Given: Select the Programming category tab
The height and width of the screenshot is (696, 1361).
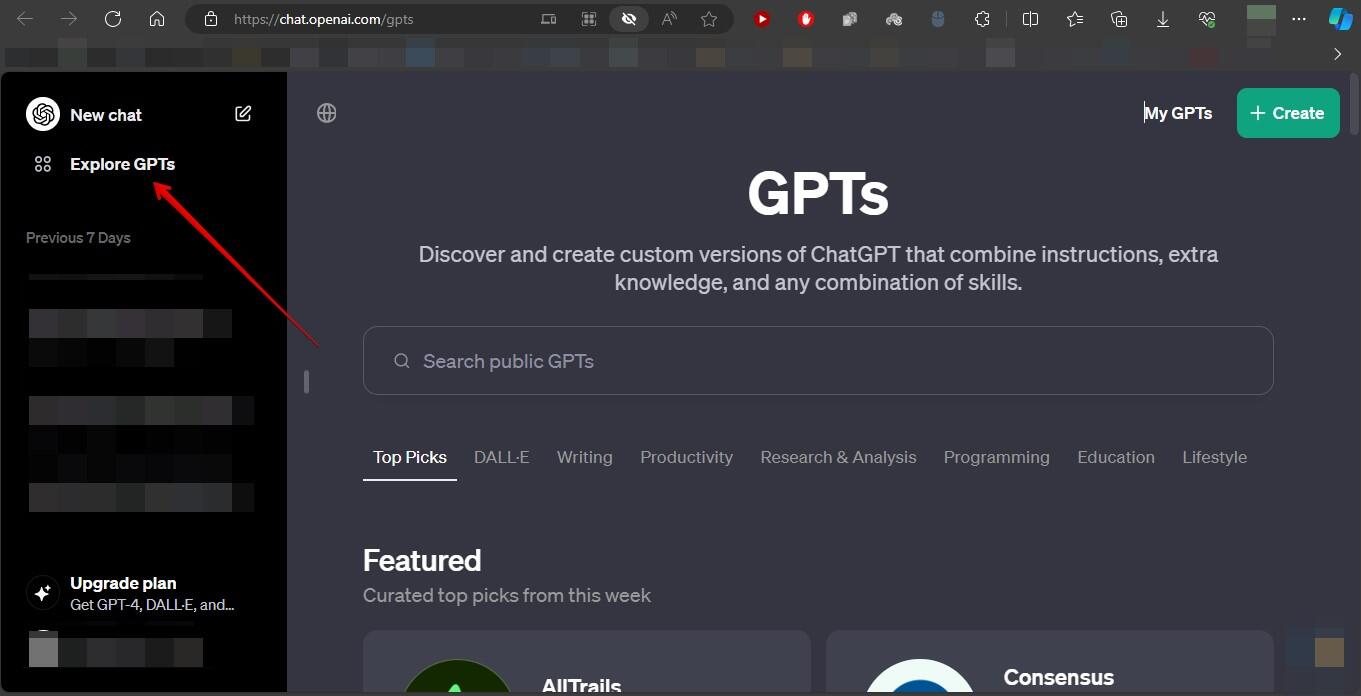Looking at the screenshot, I should pyautogui.click(x=996, y=457).
